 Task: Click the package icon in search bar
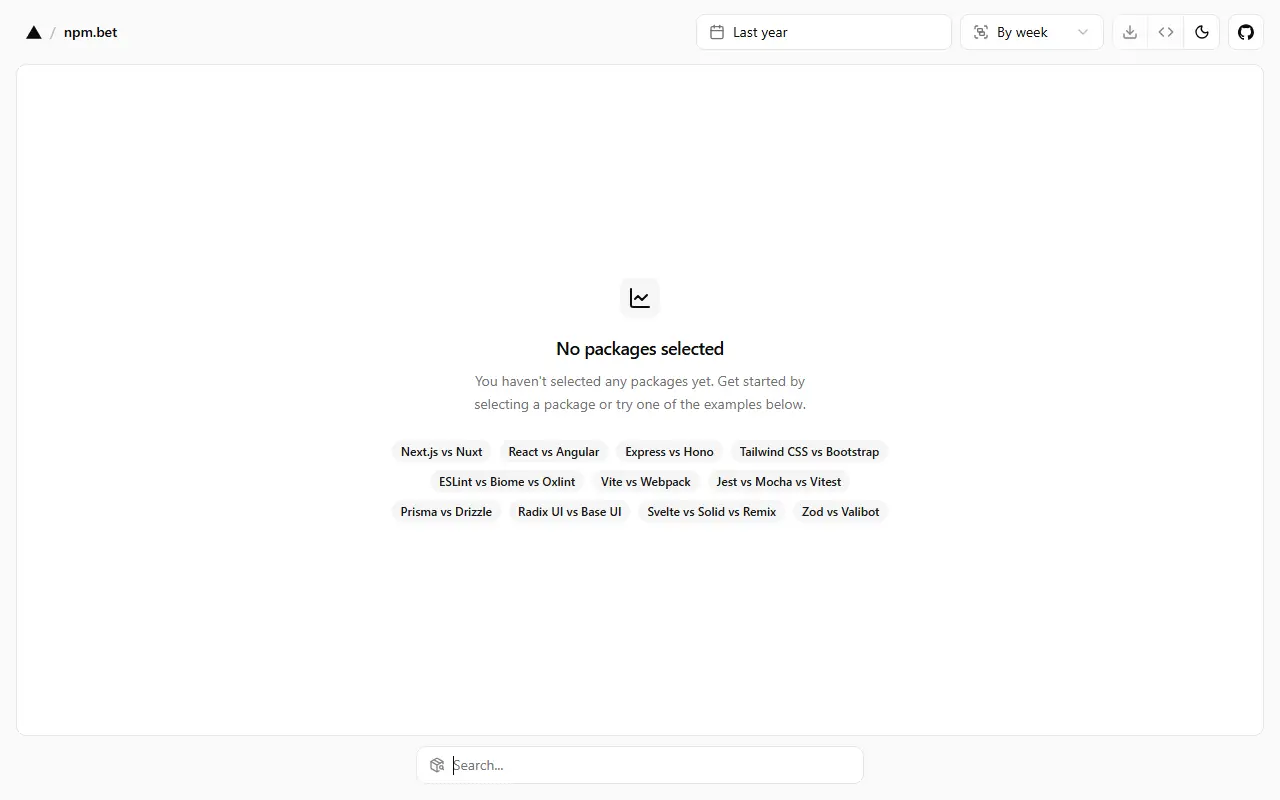(x=437, y=765)
